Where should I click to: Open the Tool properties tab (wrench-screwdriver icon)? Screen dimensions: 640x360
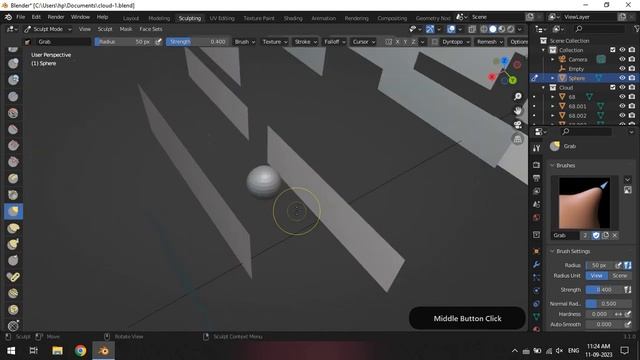[x=536, y=148]
